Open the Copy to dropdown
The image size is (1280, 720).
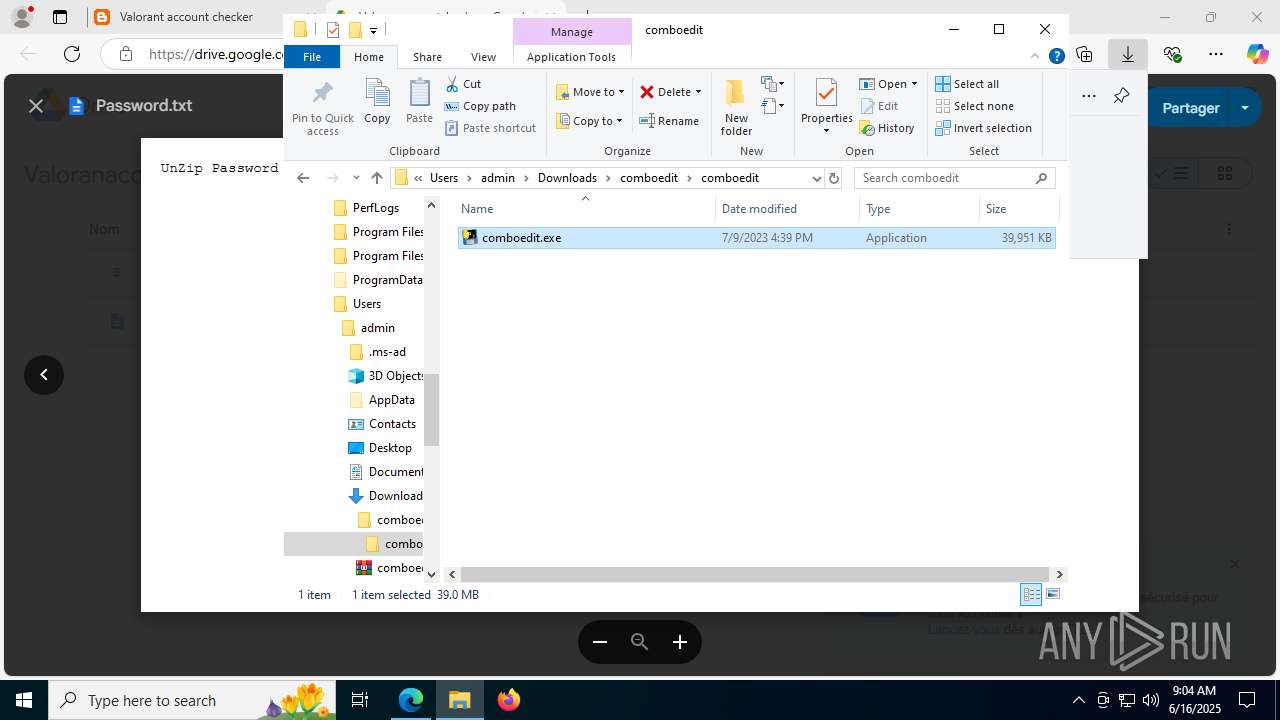click(589, 121)
